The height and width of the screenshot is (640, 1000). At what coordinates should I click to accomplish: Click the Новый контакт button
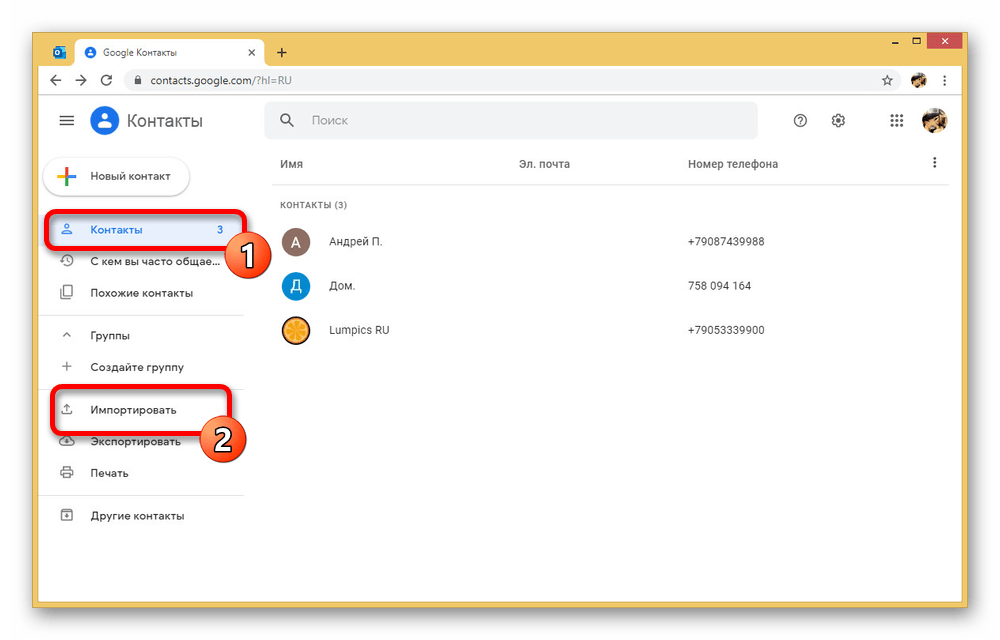click(x=116, y=176)
